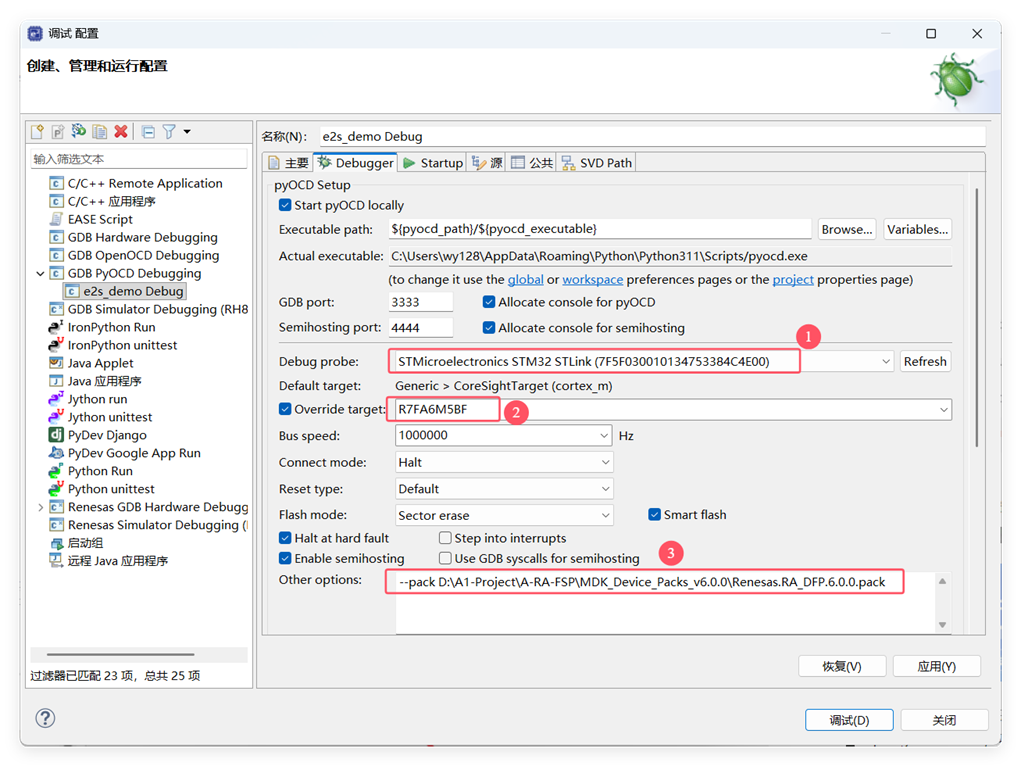Screen dimensions: 1021x766
Task: Open the Bus speed dropdown
Action: tap(604, 436)
